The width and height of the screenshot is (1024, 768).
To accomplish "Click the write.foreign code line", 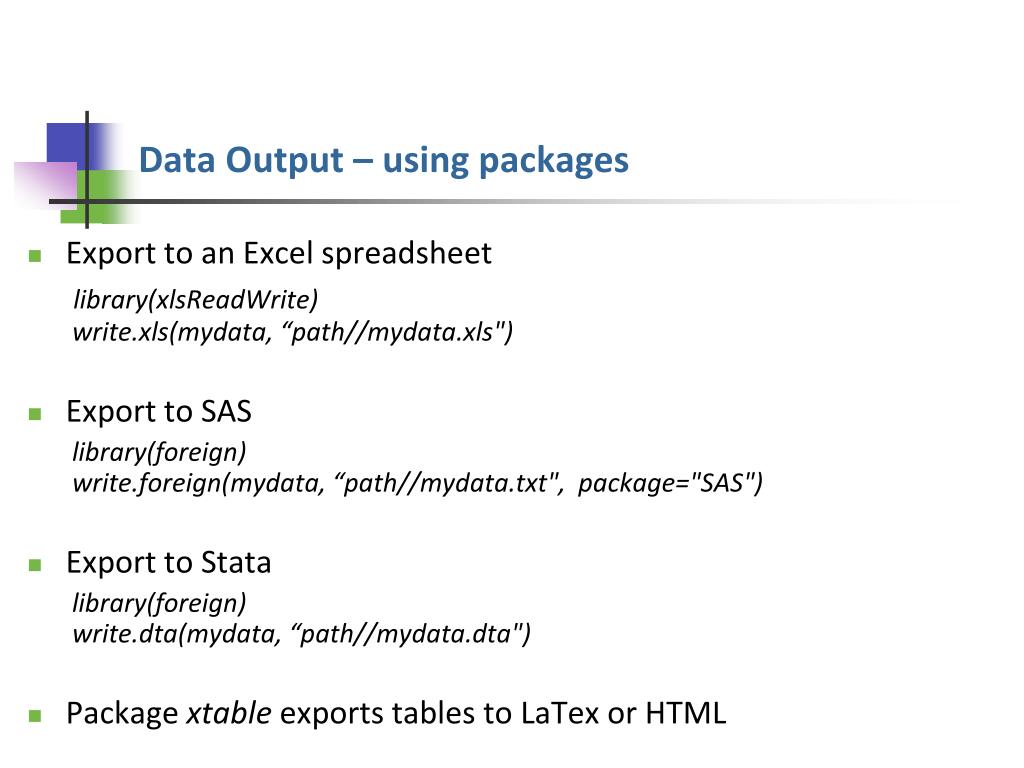I will pyautogui.click(x=417, y=483).
